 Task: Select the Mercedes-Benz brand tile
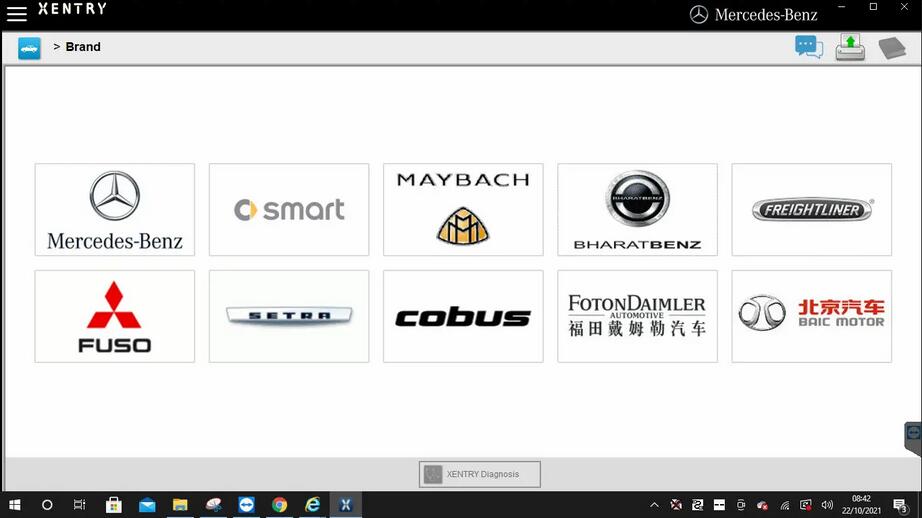115,210
